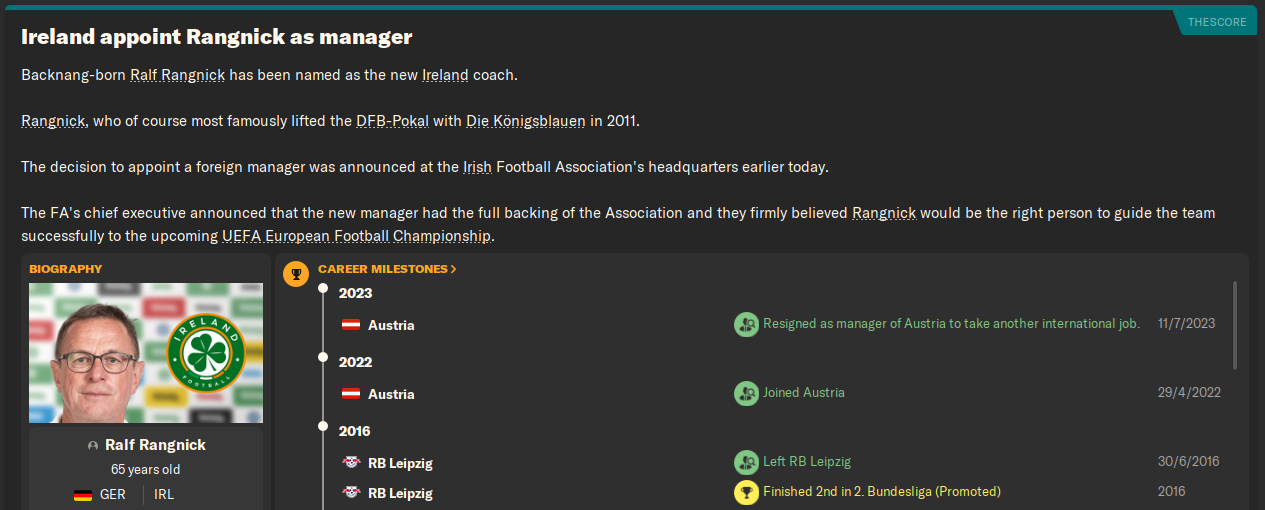This screenshot has height=510, width=1265.
Task: Click the green icon beside Left RB Leipzig
Action: coord(746,462)
